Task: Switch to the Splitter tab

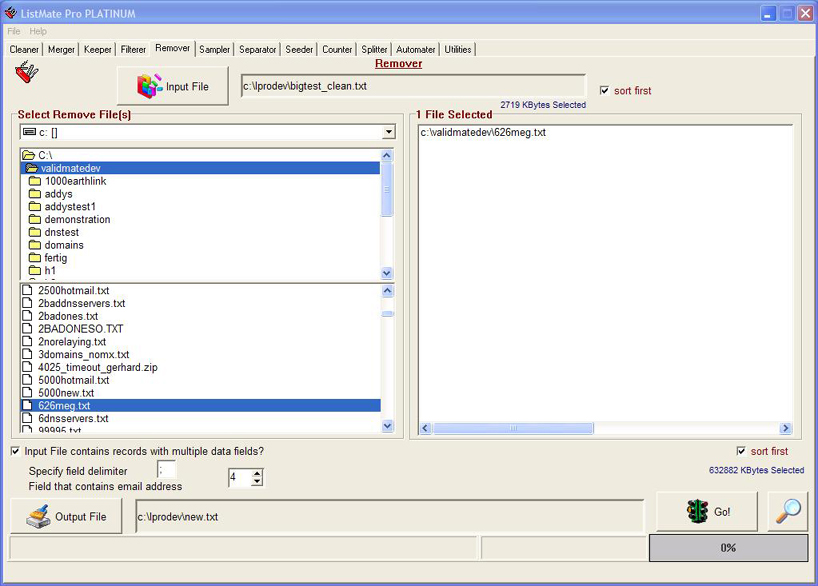Action: [x=374, y=49]
